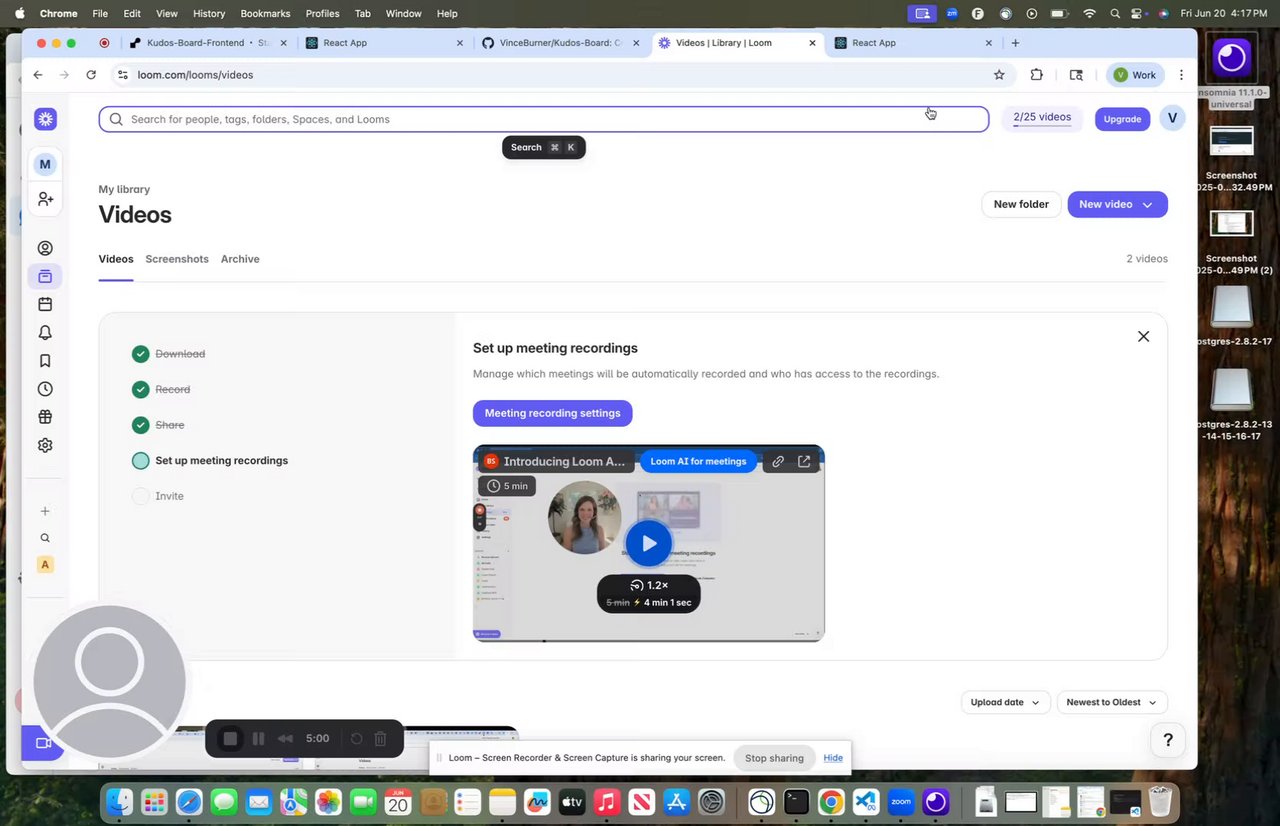Viewport: 1280px width, 826px height.
Task: Expand the New video dropdown
Action: (1147, 204)
